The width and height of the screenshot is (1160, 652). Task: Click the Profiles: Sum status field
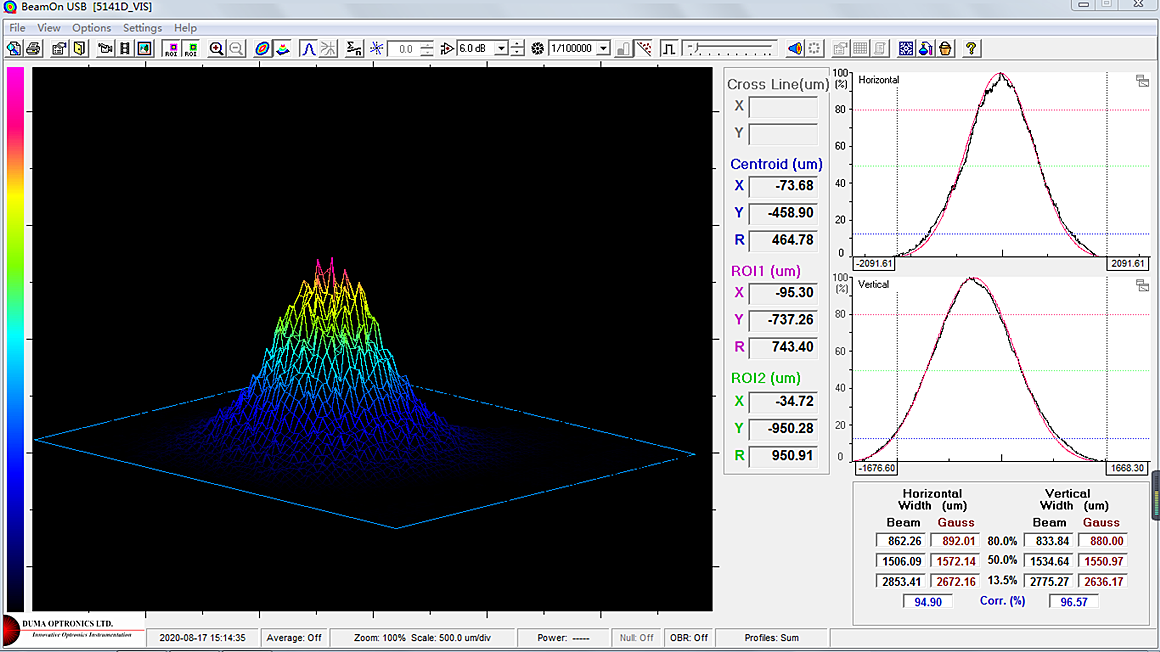771,637
